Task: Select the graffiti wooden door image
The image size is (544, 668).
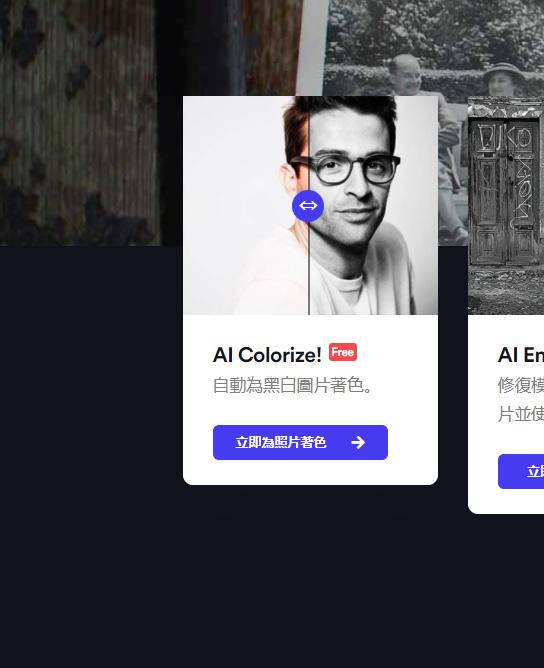Action: pos(506,205)
